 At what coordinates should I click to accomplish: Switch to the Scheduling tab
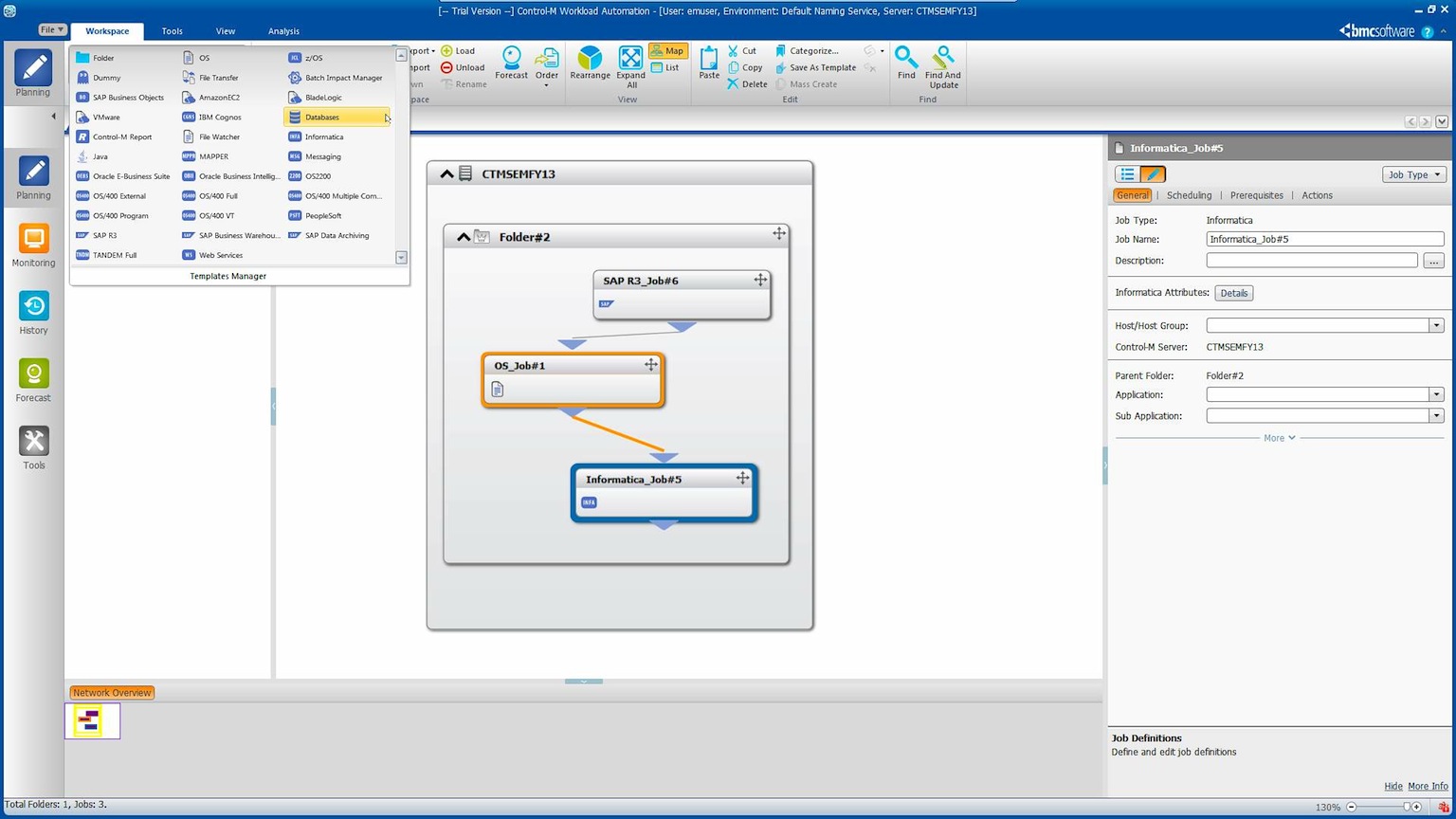[x=1189, y=195]
